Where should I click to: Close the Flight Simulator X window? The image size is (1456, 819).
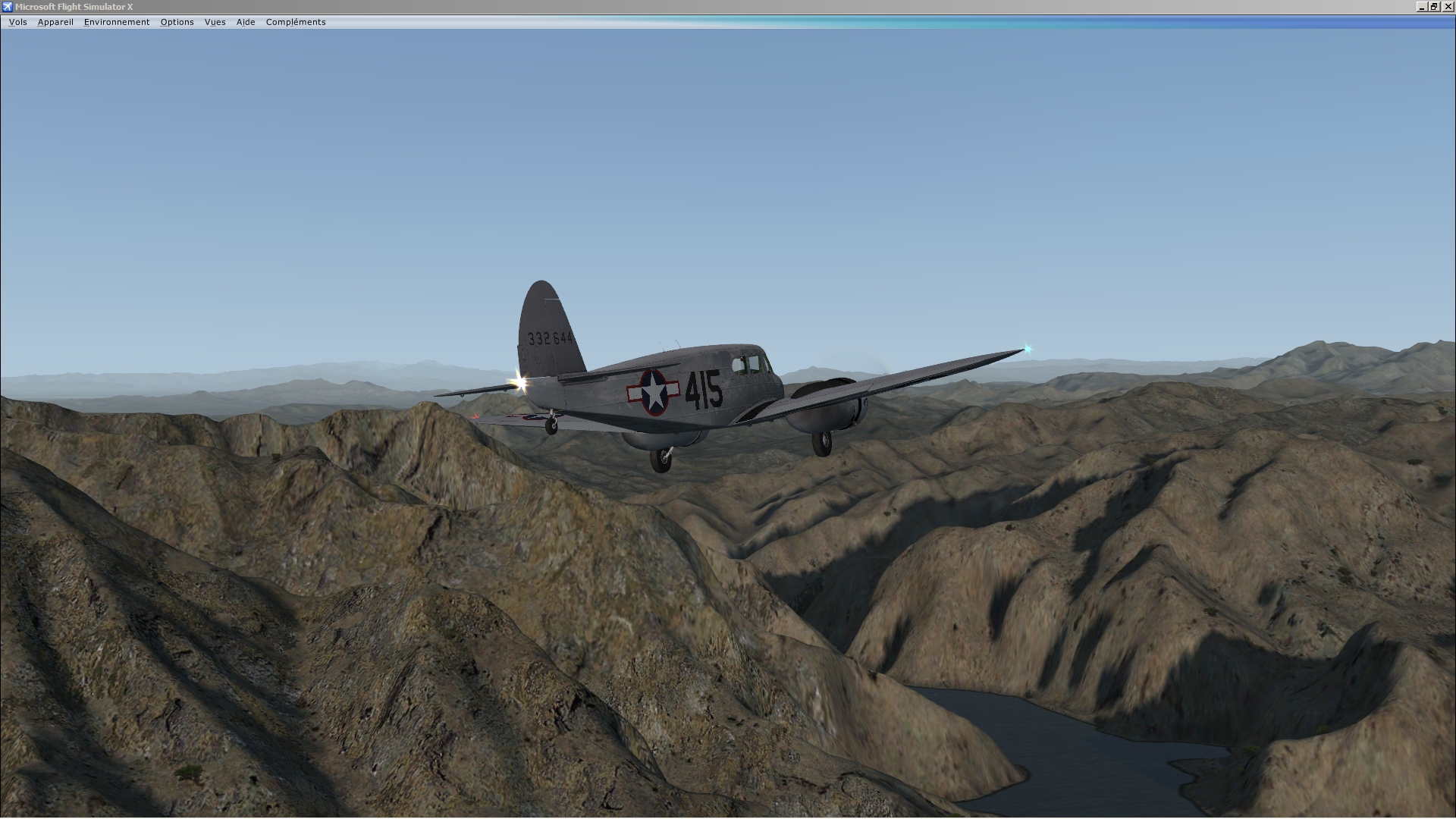click(1448, 7)
